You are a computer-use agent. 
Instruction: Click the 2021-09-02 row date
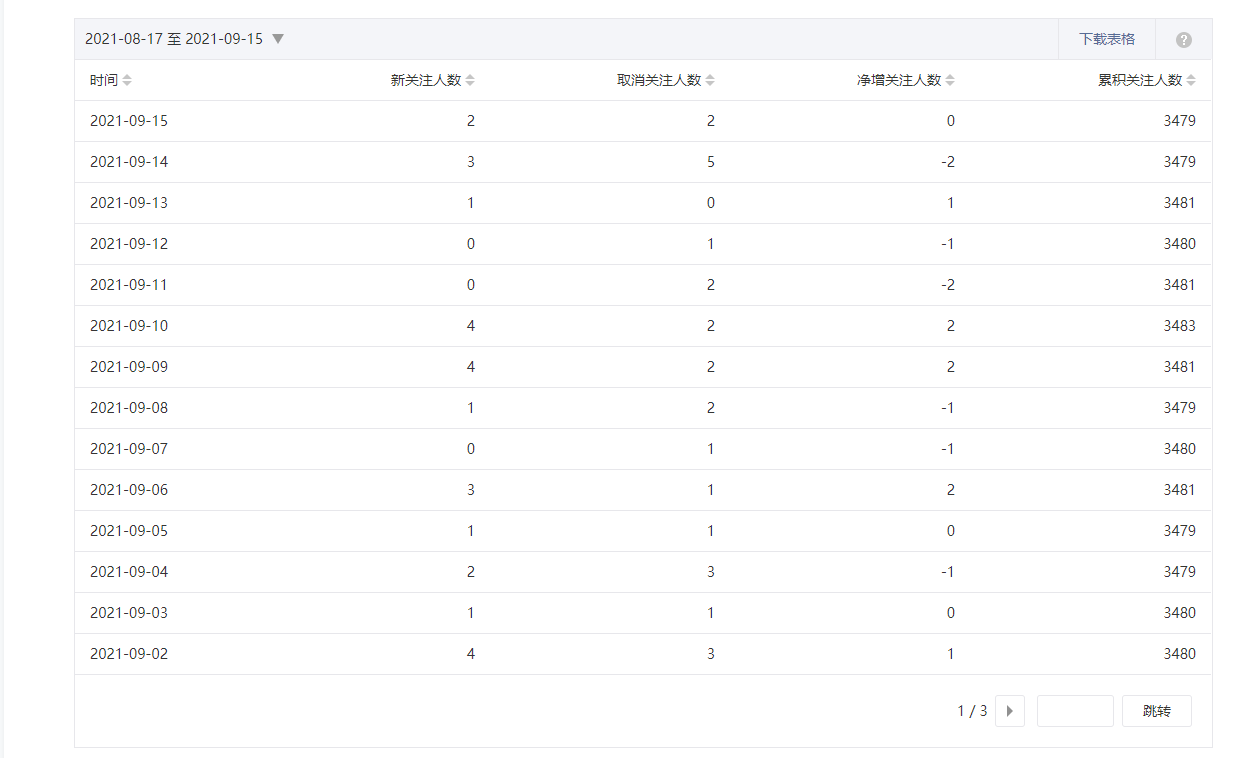(x=129, y=654)
